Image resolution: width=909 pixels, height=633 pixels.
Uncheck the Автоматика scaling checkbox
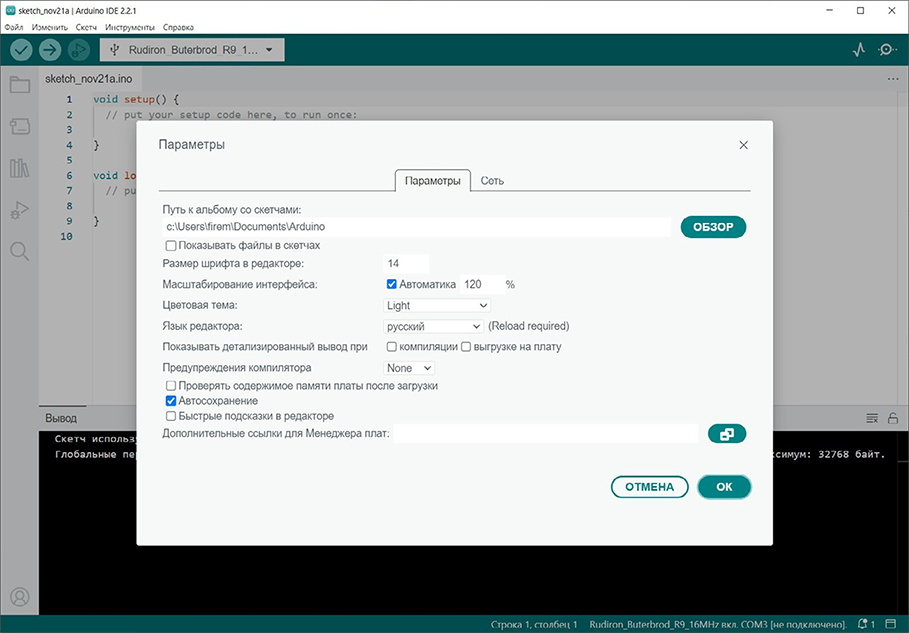pyautogui.click(x=391, y=284)
